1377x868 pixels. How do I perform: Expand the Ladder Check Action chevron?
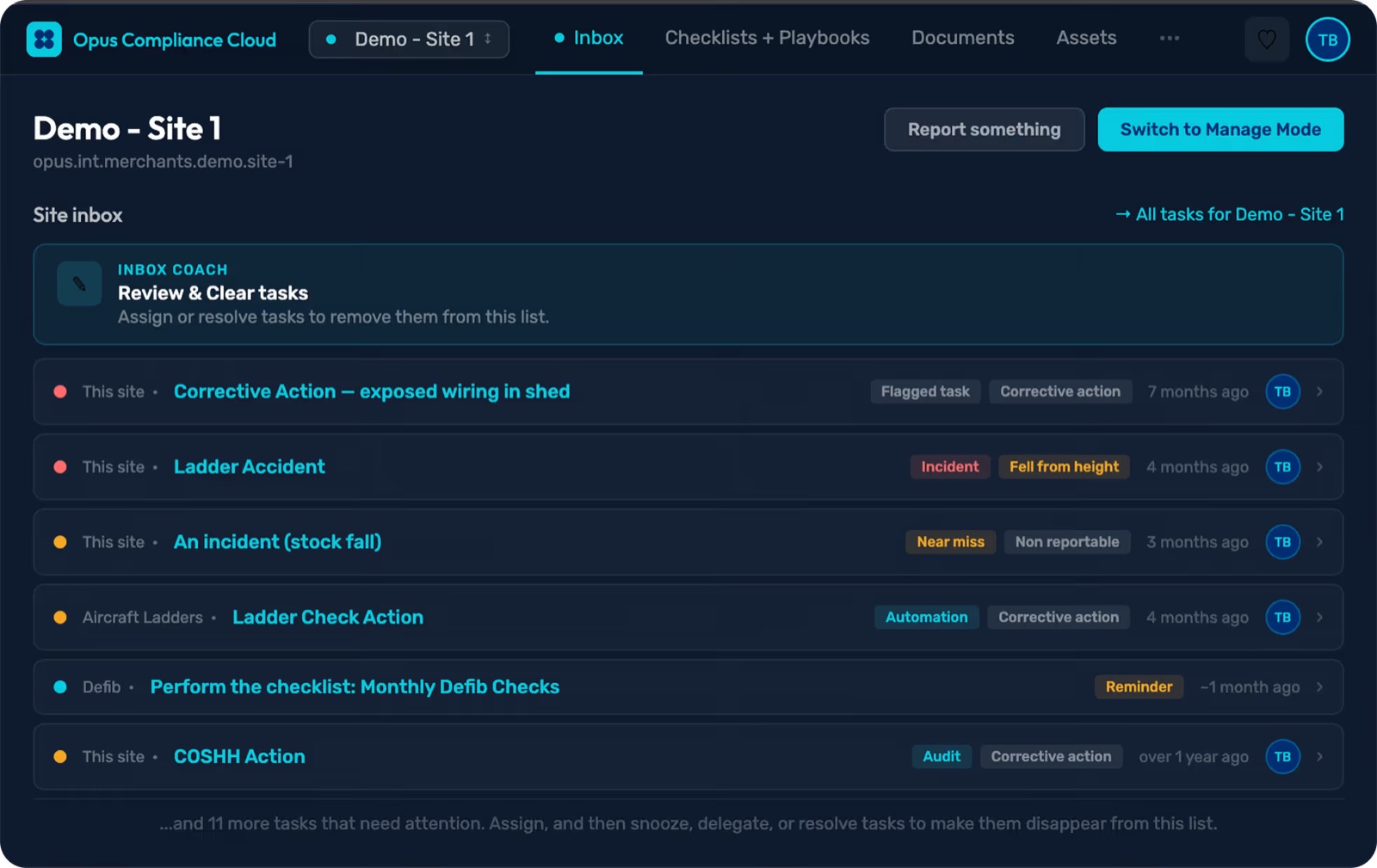[1319, 617]
